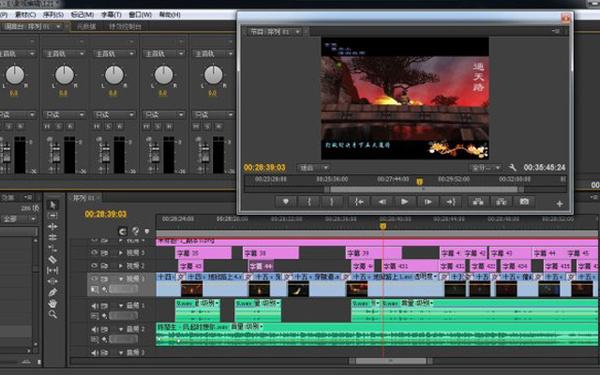Viewport: 600px width, 375px height.
Task: Select the Slip tool
Action: coord(53,270)
